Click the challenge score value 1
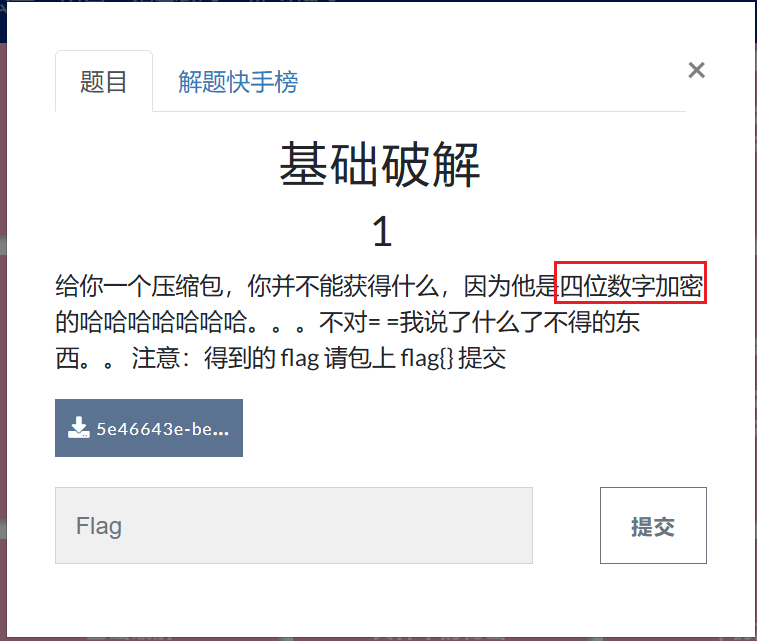Image resolution: width=757 pixels, height=641 pixels. 382,232
